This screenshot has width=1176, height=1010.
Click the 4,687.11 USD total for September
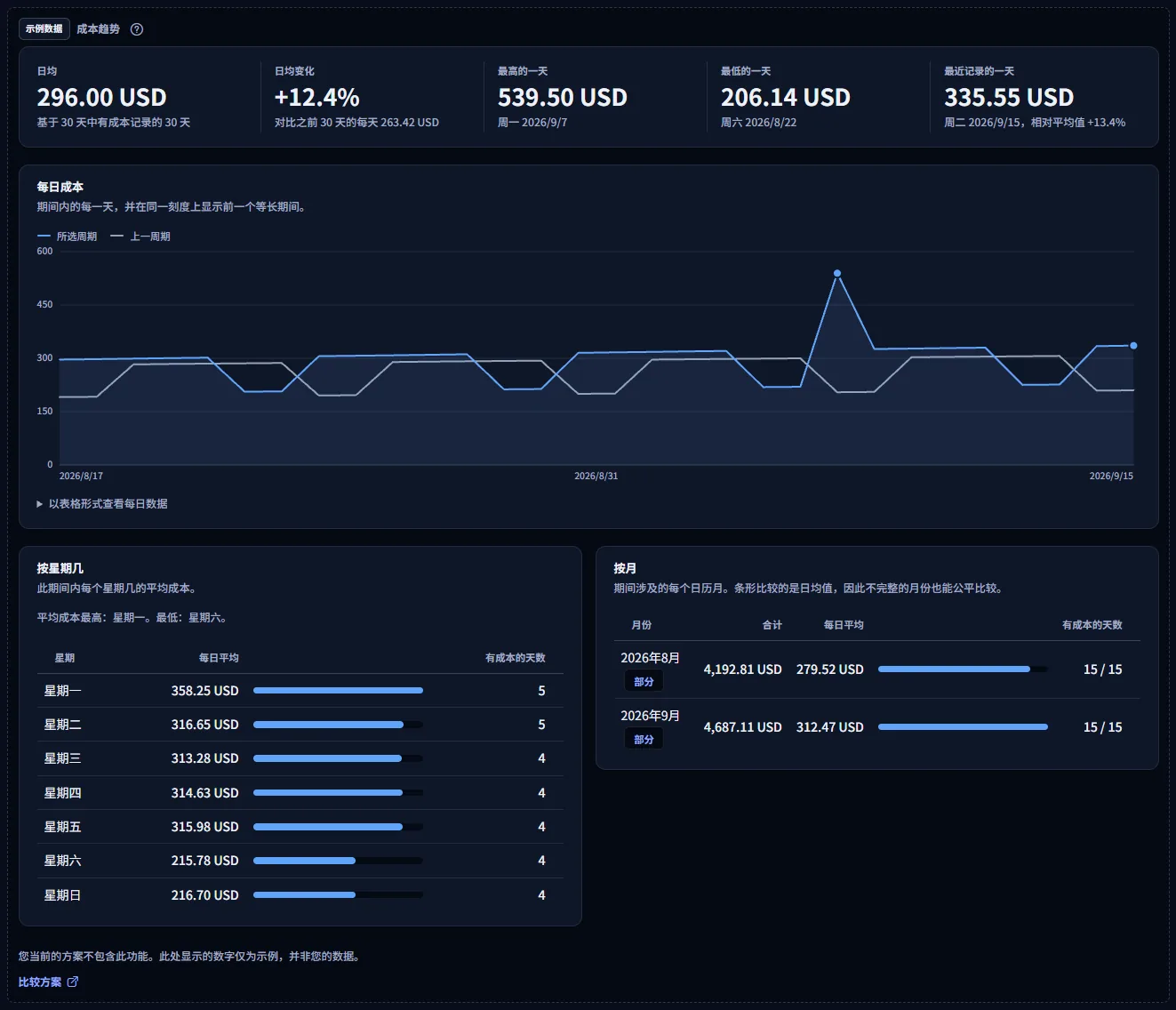(743, 727)
